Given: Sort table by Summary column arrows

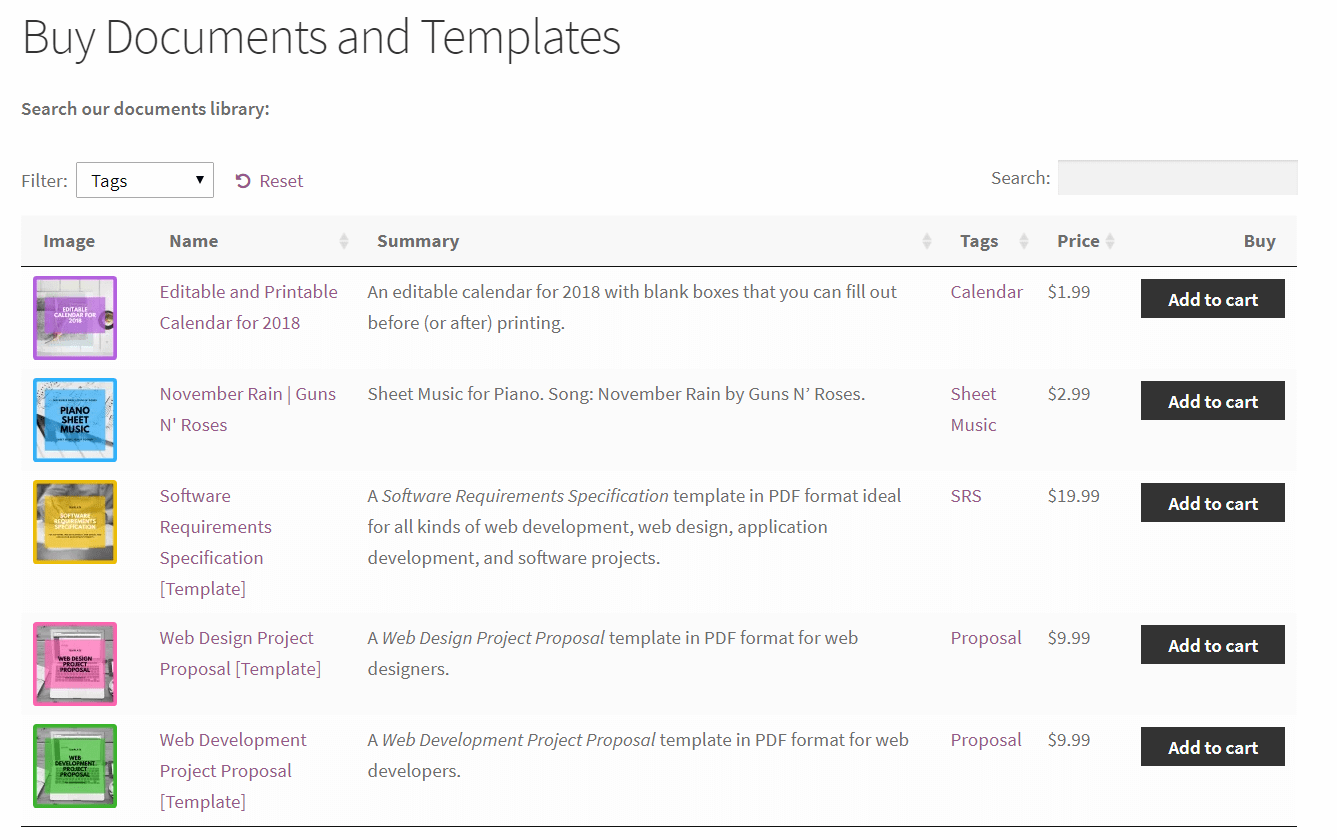Looking at the screenshot, I should tap(927, 241).
